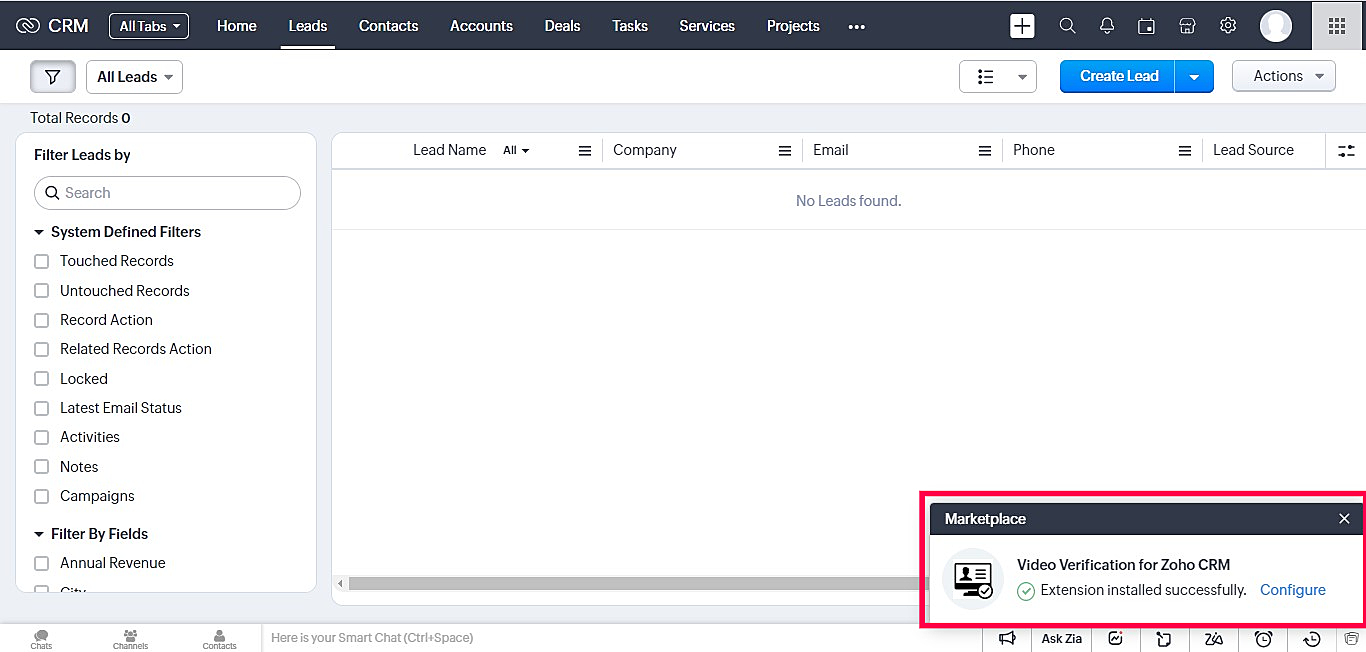
Task: Tick the Latest Email Status checkbox
Action: coord(42,408)
